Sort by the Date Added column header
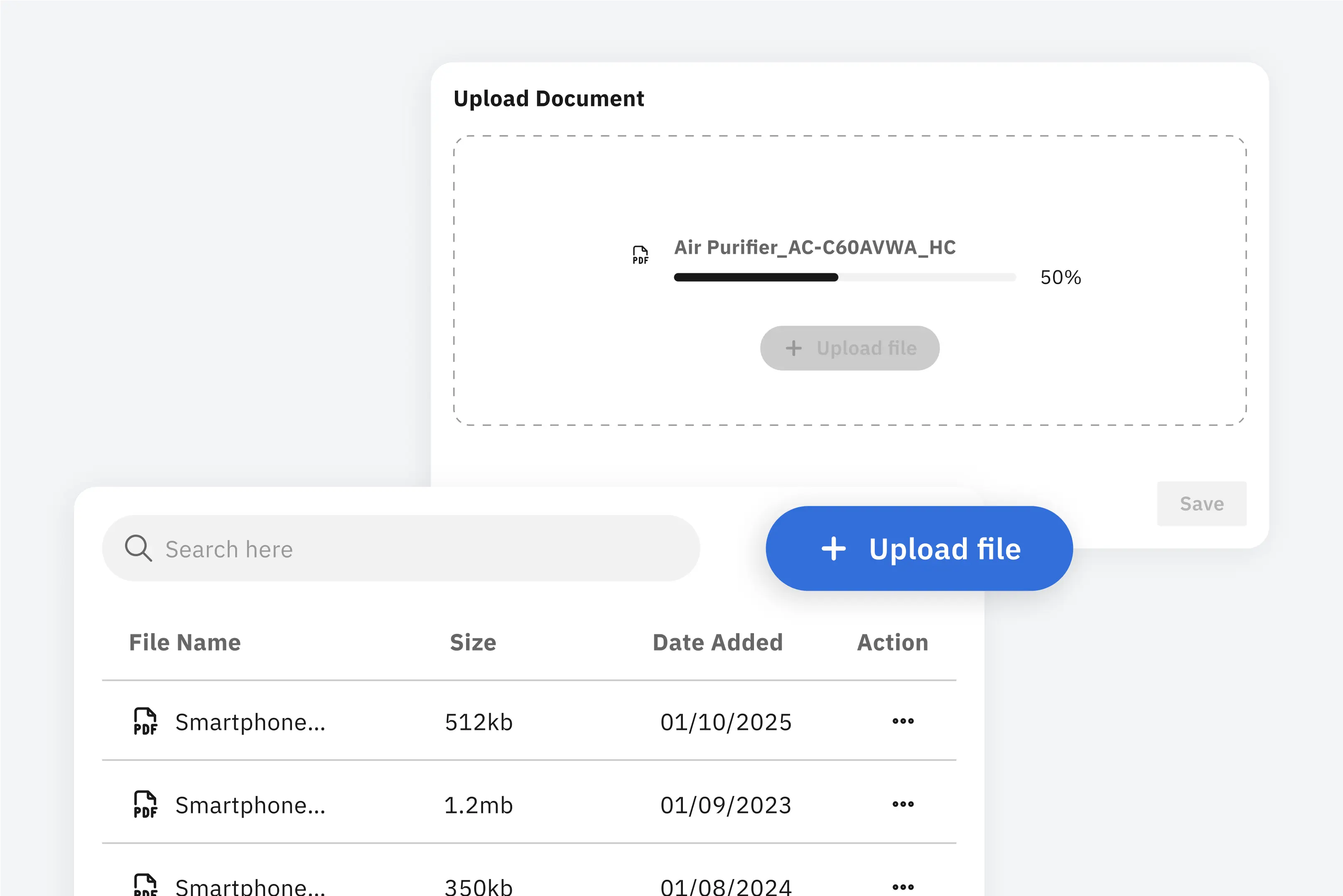 pyautogui.click(x=717, y=642)
